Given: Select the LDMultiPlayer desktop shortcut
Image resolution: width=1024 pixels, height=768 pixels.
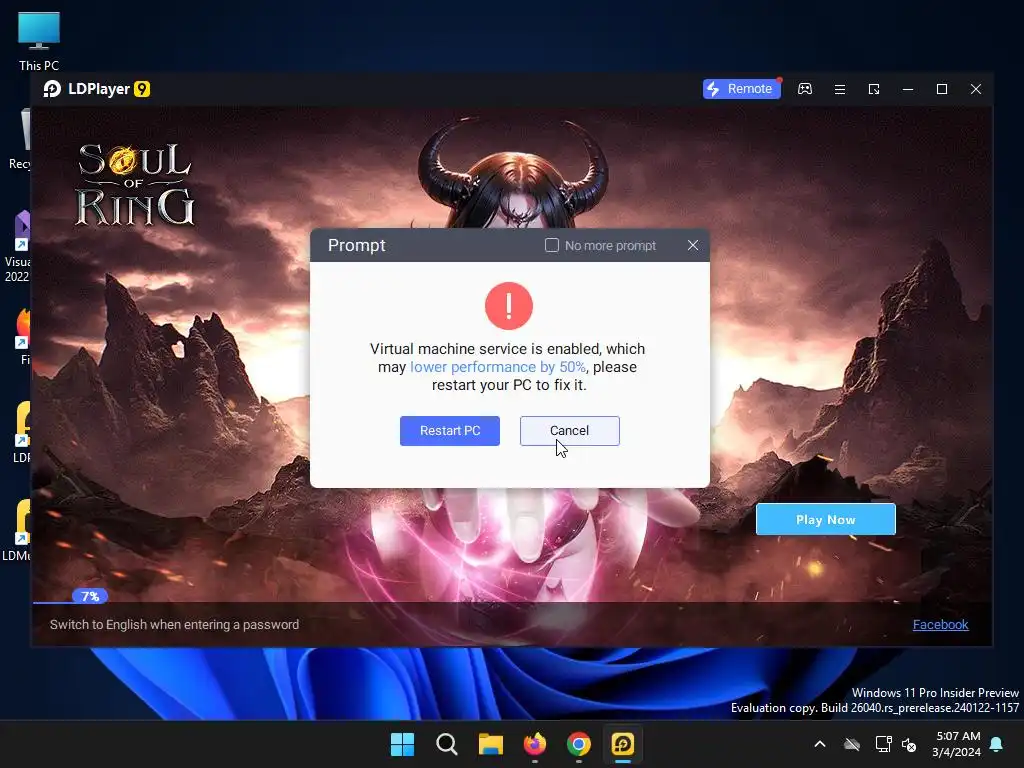Looking at the screenshot, I should click(x=18, y=530).
